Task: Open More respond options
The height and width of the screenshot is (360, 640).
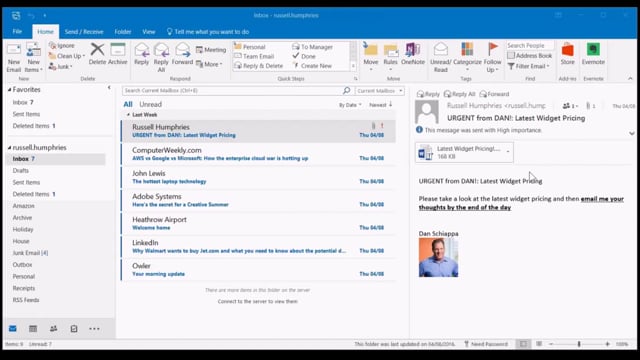Action: 209,64
